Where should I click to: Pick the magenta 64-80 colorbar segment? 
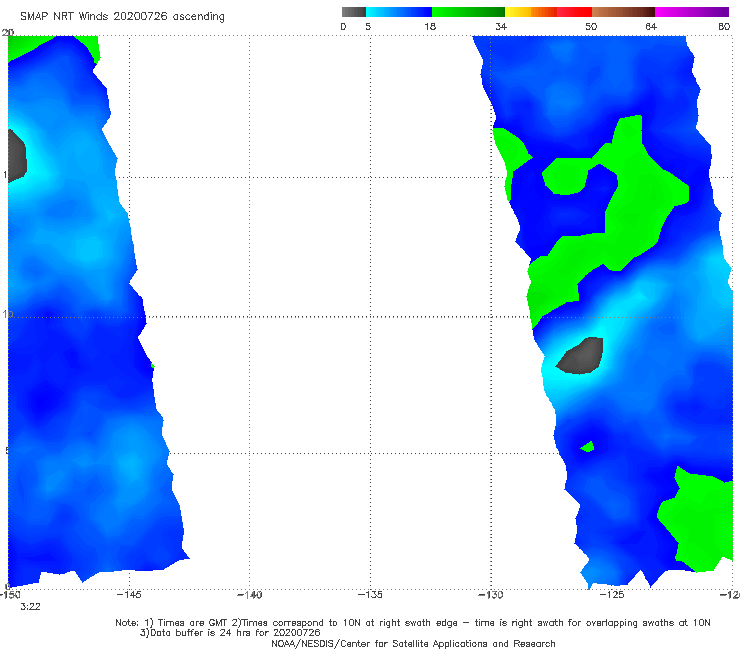click(692, 12)
